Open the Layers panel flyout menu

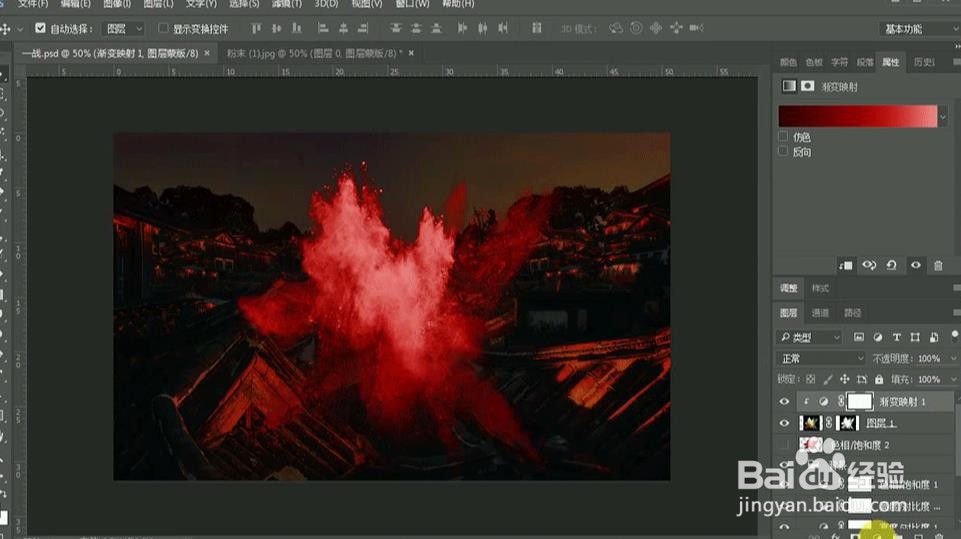pos(956,313)
